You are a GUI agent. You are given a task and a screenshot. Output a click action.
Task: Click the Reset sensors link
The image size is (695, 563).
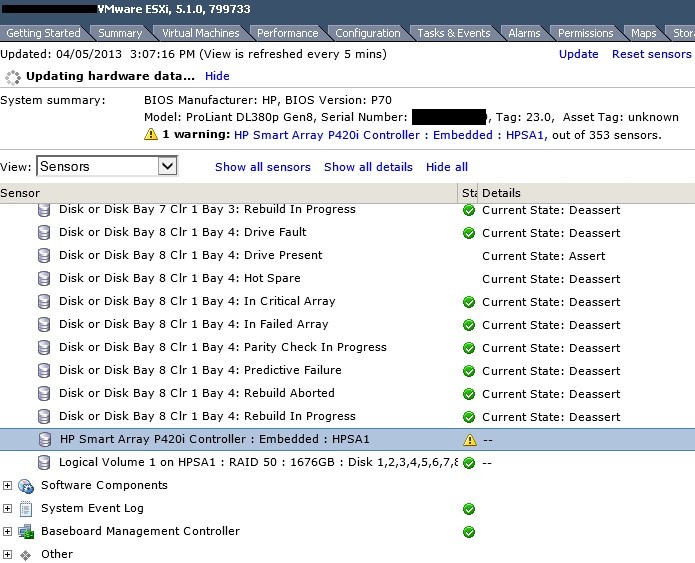[652, 54]
